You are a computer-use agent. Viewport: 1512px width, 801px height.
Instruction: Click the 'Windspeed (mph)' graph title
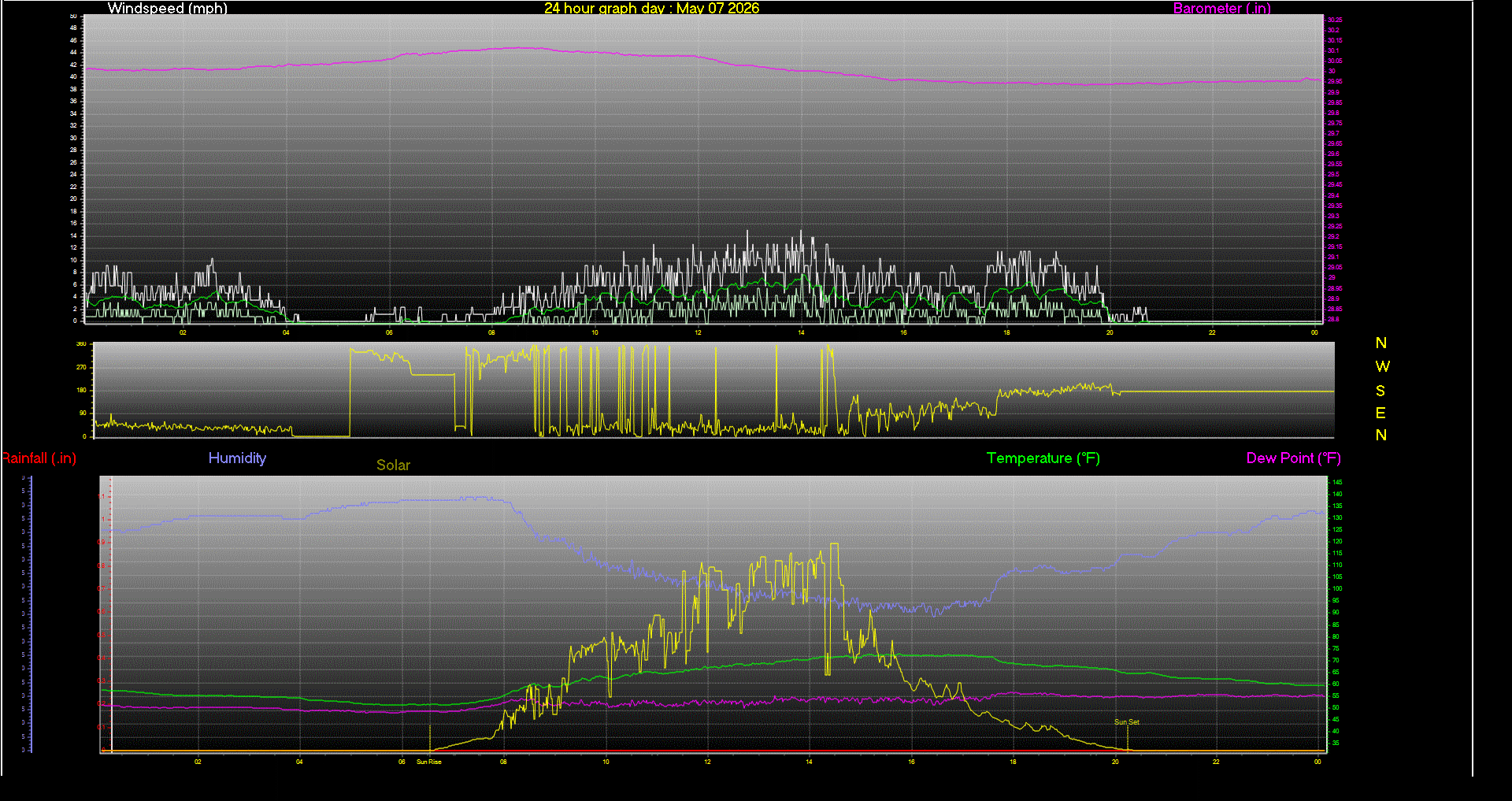[168, 8]
